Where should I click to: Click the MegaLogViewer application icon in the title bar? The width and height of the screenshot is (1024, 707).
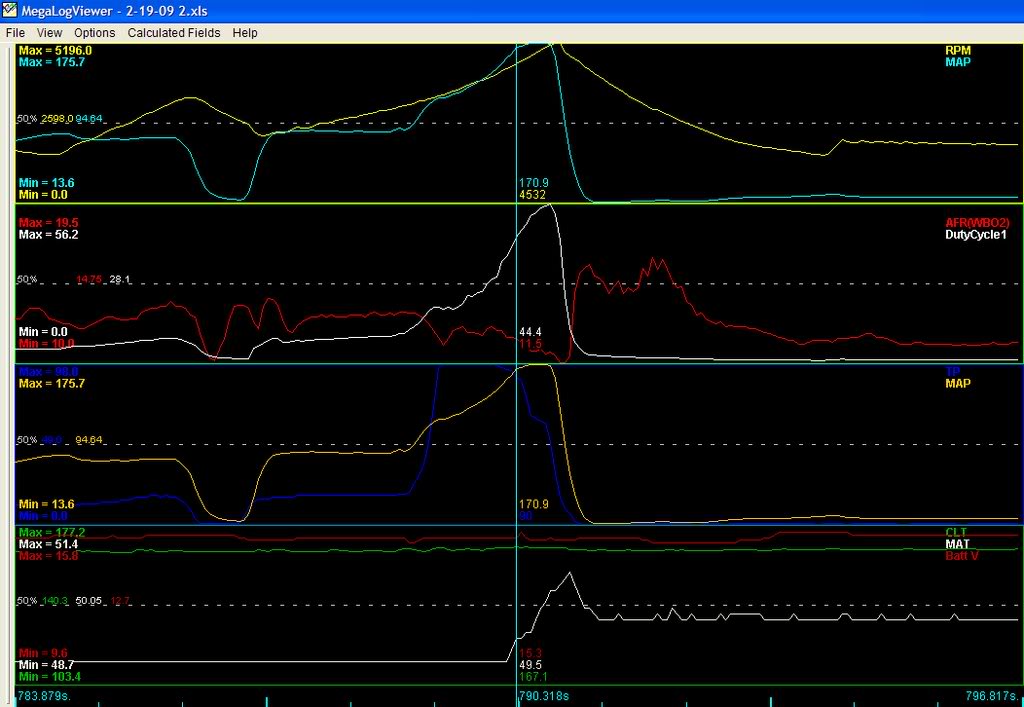pyautogui.click(x=10, y=11)
